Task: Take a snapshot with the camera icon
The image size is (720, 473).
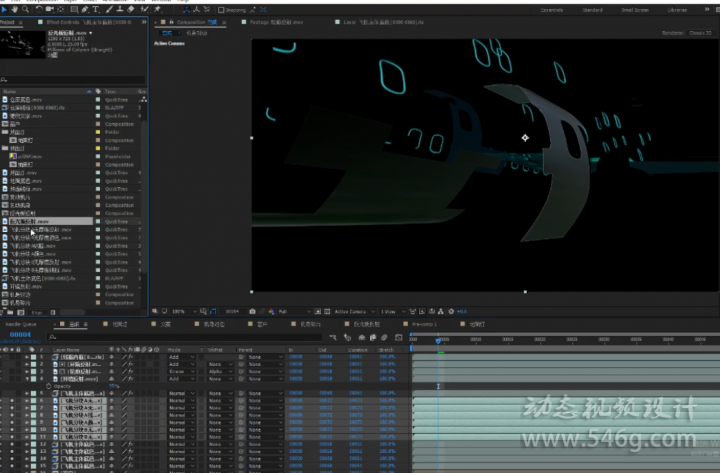Action: tap(252, 311)
